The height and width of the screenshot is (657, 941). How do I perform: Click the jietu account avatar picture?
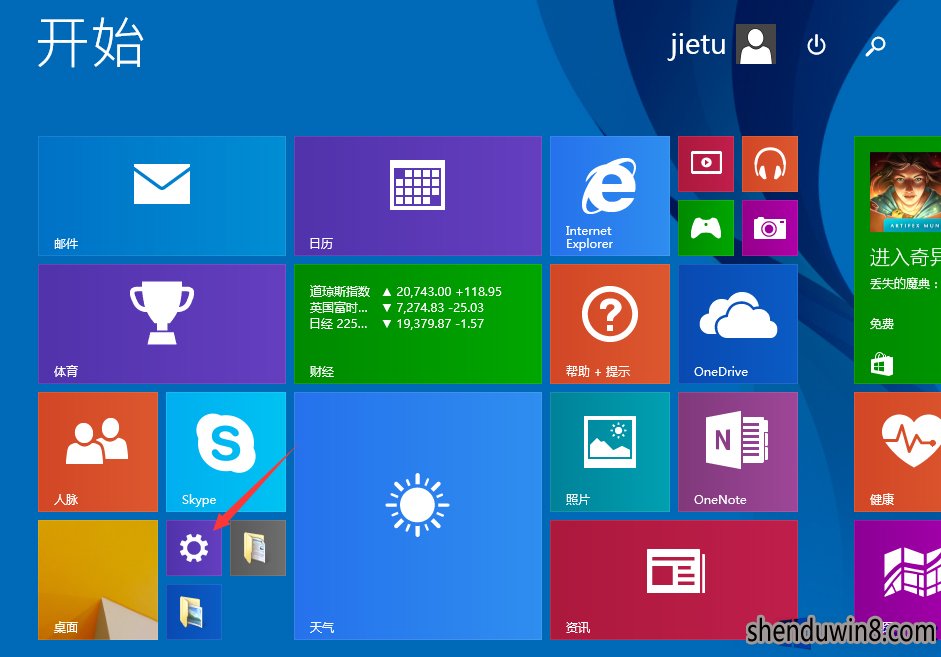[x=756, y=44]
